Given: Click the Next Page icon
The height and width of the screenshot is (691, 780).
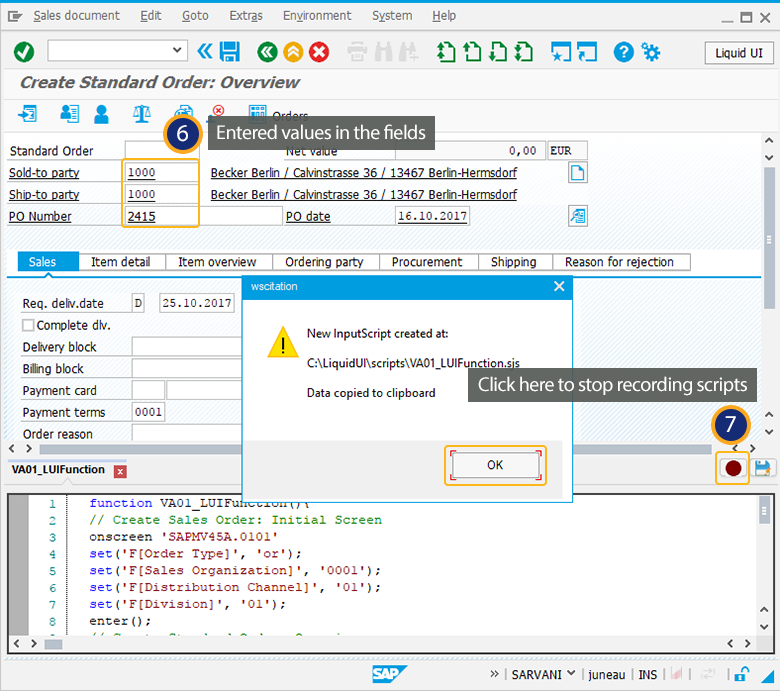Looking at the screenshot, I should [x=498, y=51].
